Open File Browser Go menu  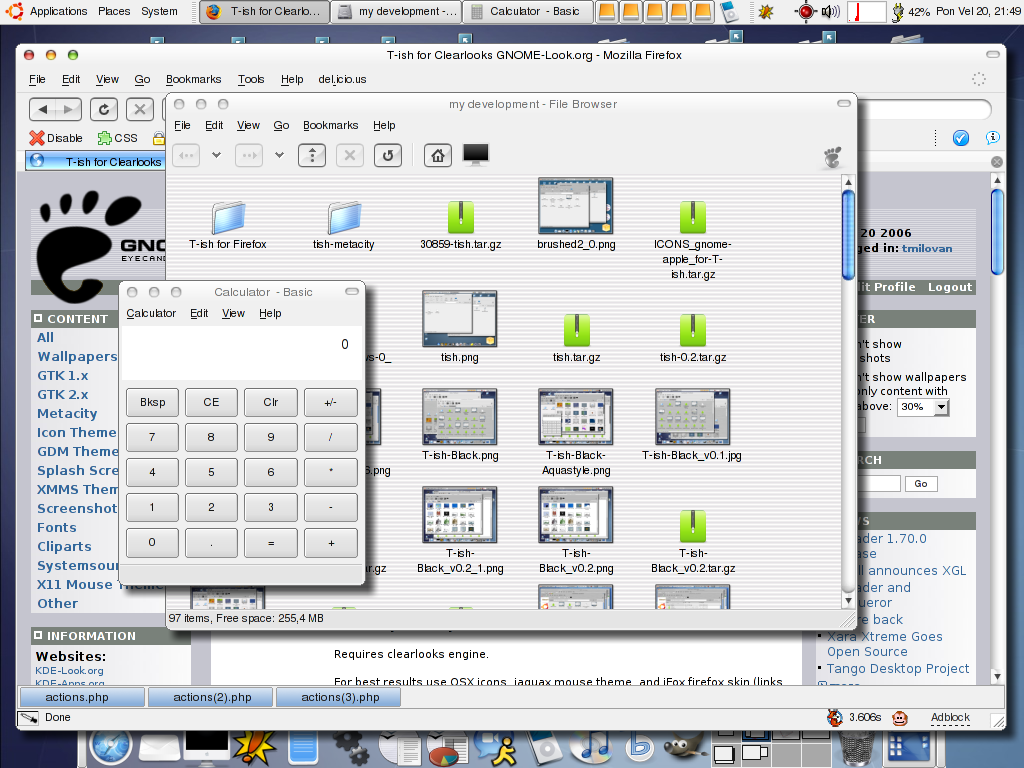(x=281, y=125)
